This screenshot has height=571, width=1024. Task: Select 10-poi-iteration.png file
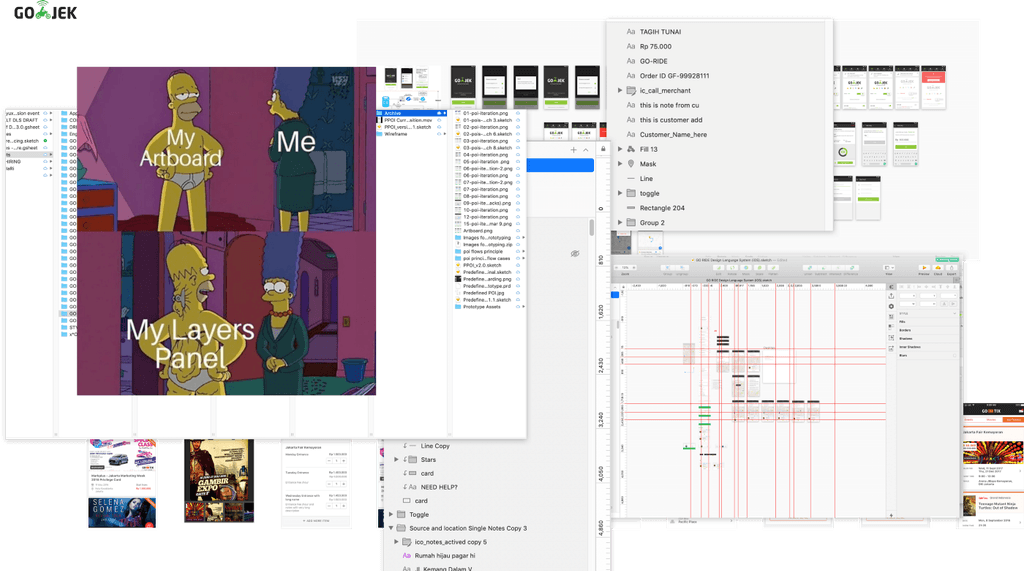(x=485, y=210)
